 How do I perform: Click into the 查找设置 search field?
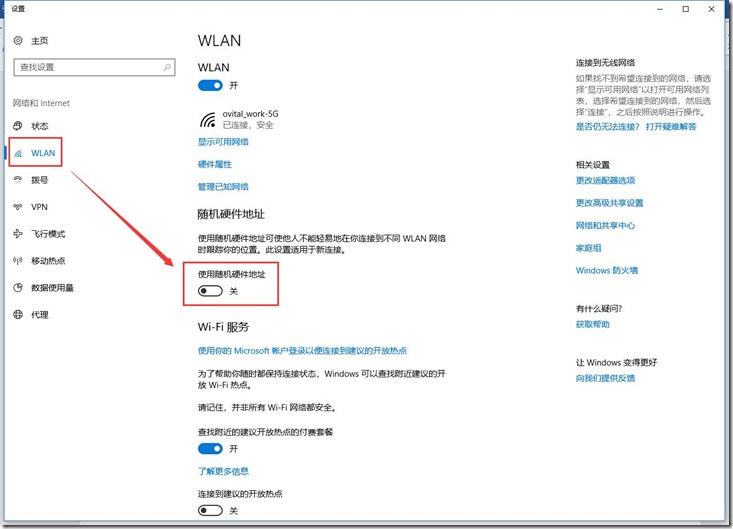(85, 67)
